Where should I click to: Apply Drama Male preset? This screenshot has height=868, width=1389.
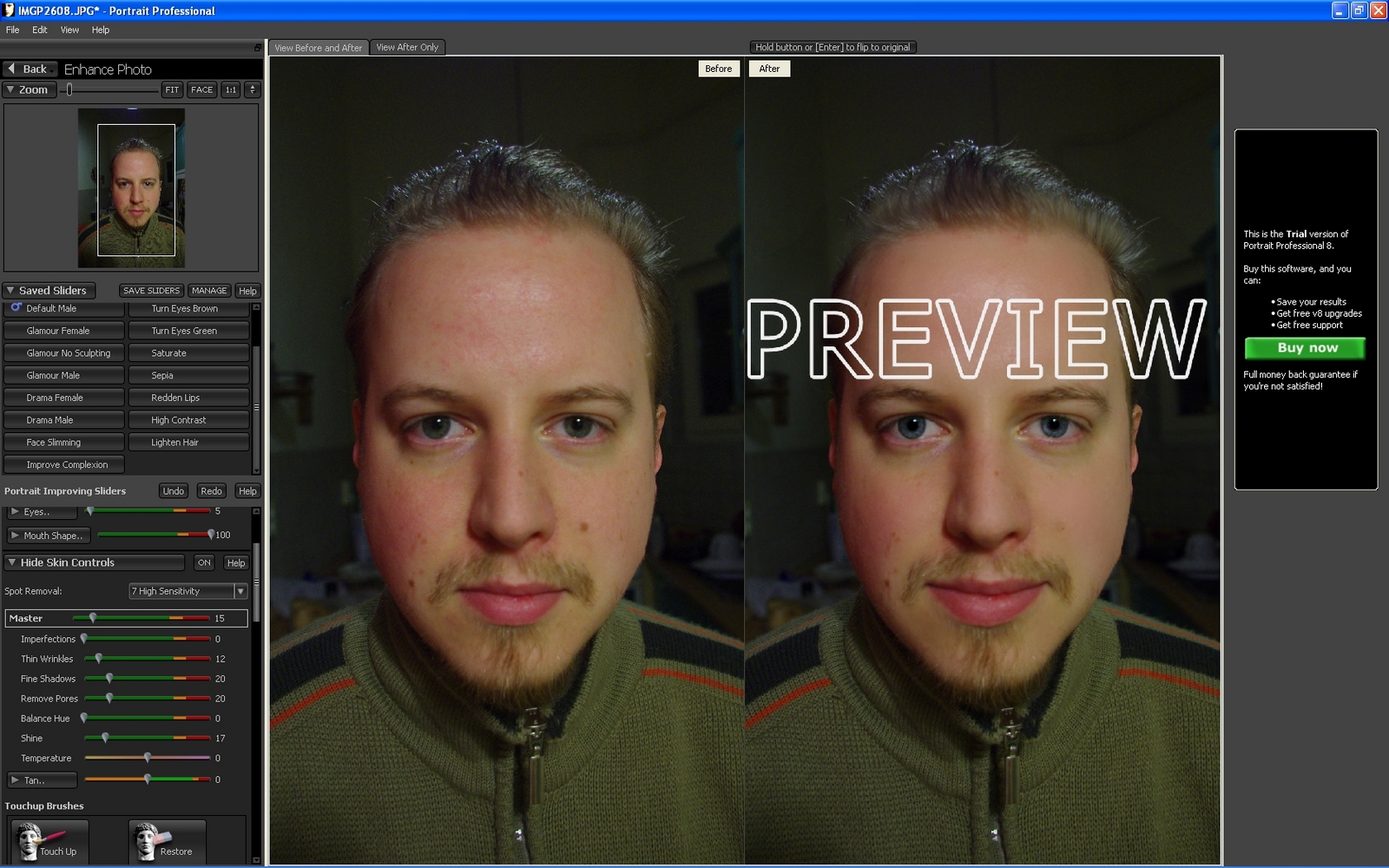click(x=63, y=420)
